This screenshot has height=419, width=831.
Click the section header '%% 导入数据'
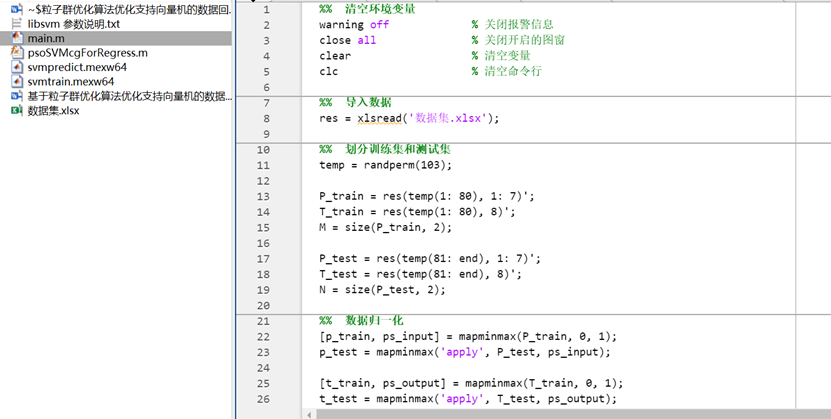click(x=355, y=102)
